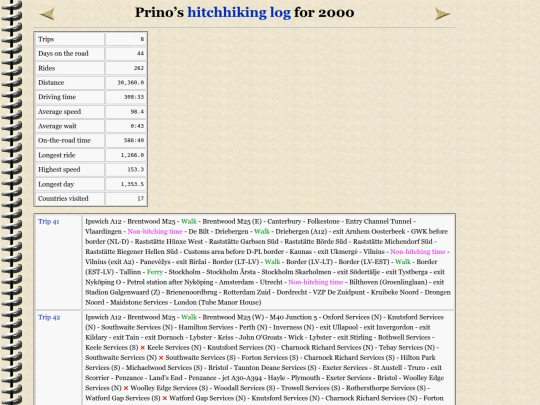540x405 pixels.
Task: Click red cross before 'Keele Services (N)'
Action: coord(143,348)
